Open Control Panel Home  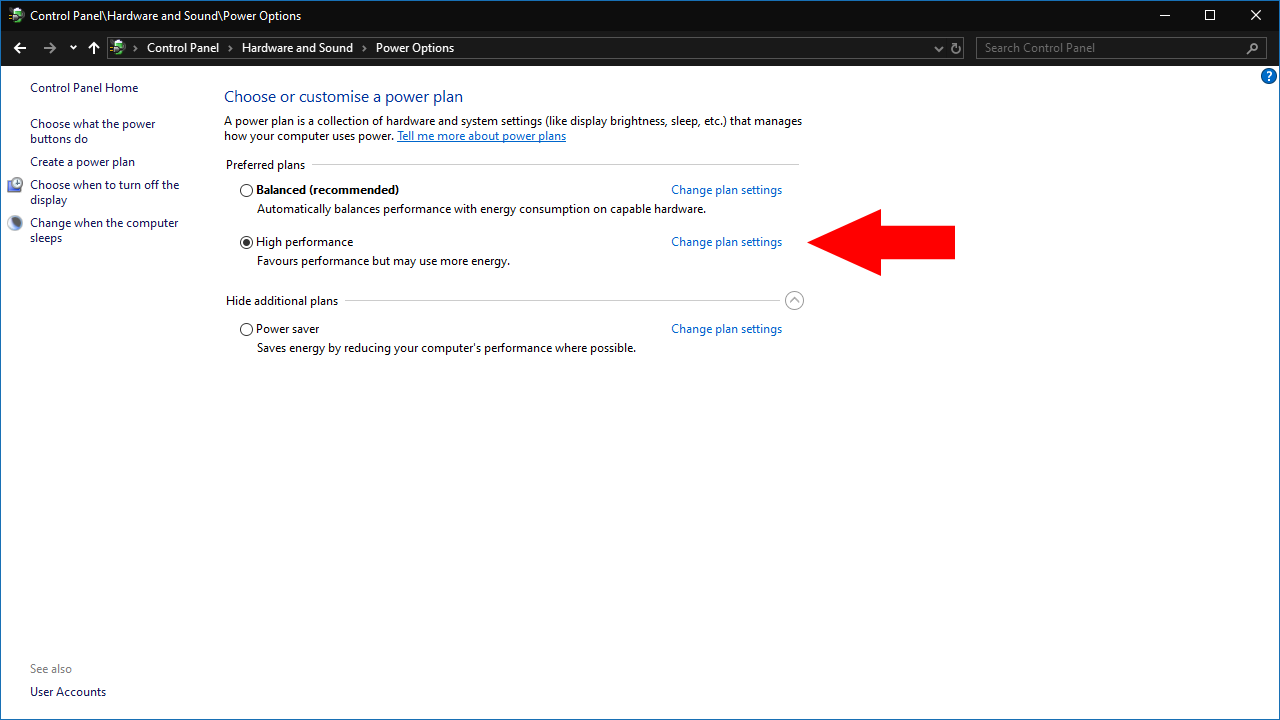(x=84, y=88)
